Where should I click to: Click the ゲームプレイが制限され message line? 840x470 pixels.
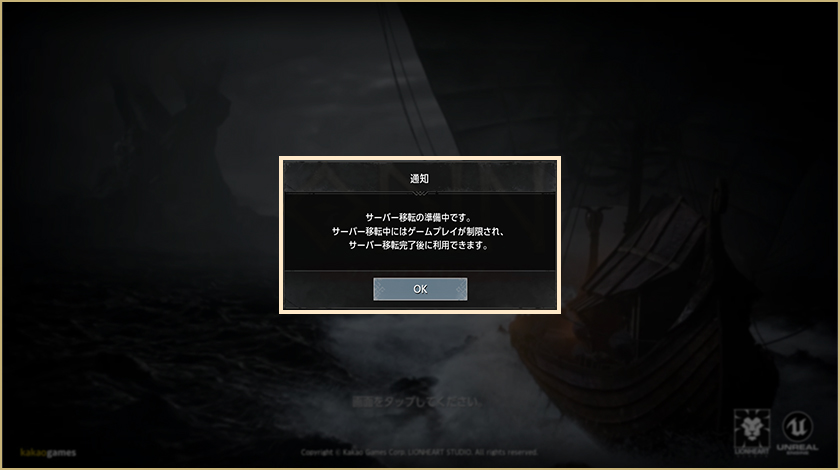click(419, 232)
